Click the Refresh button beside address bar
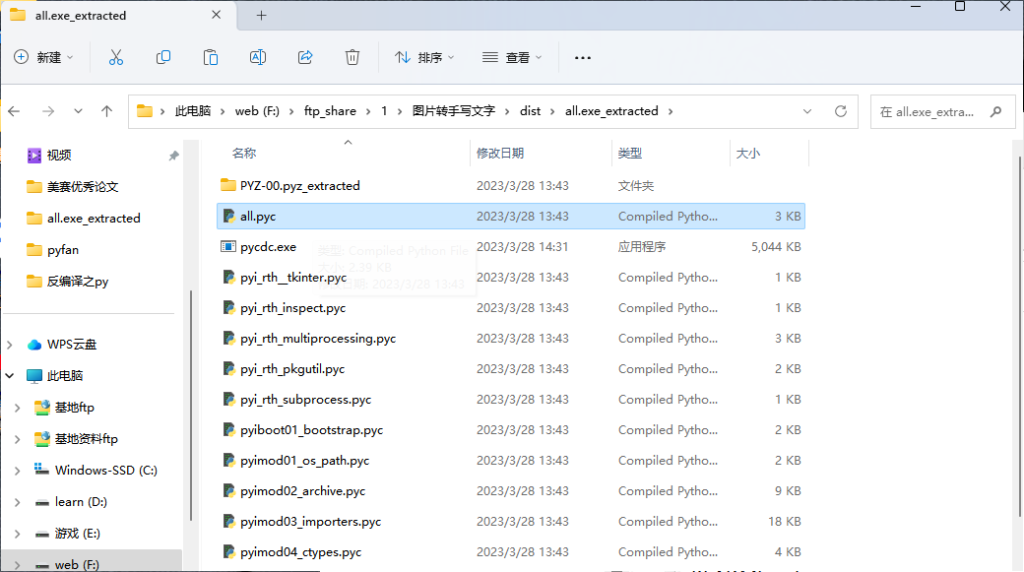The height and width of the screenshot is (572, 1024). 840,112
